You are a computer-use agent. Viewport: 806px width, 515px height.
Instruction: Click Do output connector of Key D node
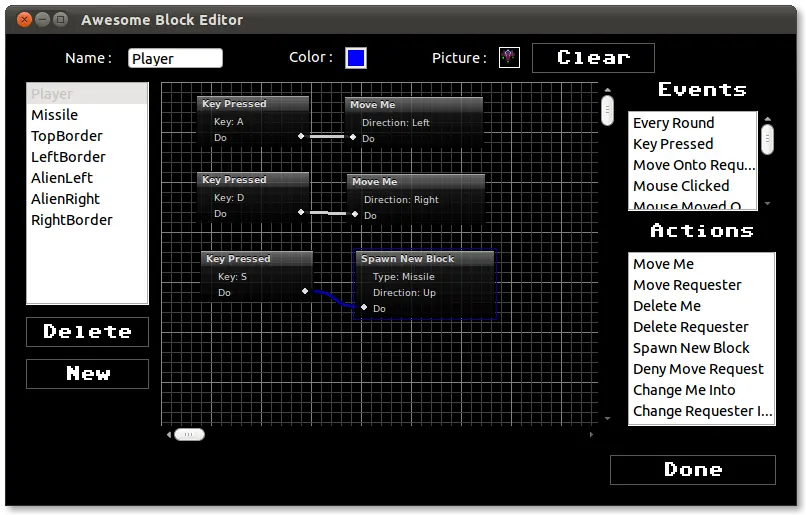click(x=301, y=212)
